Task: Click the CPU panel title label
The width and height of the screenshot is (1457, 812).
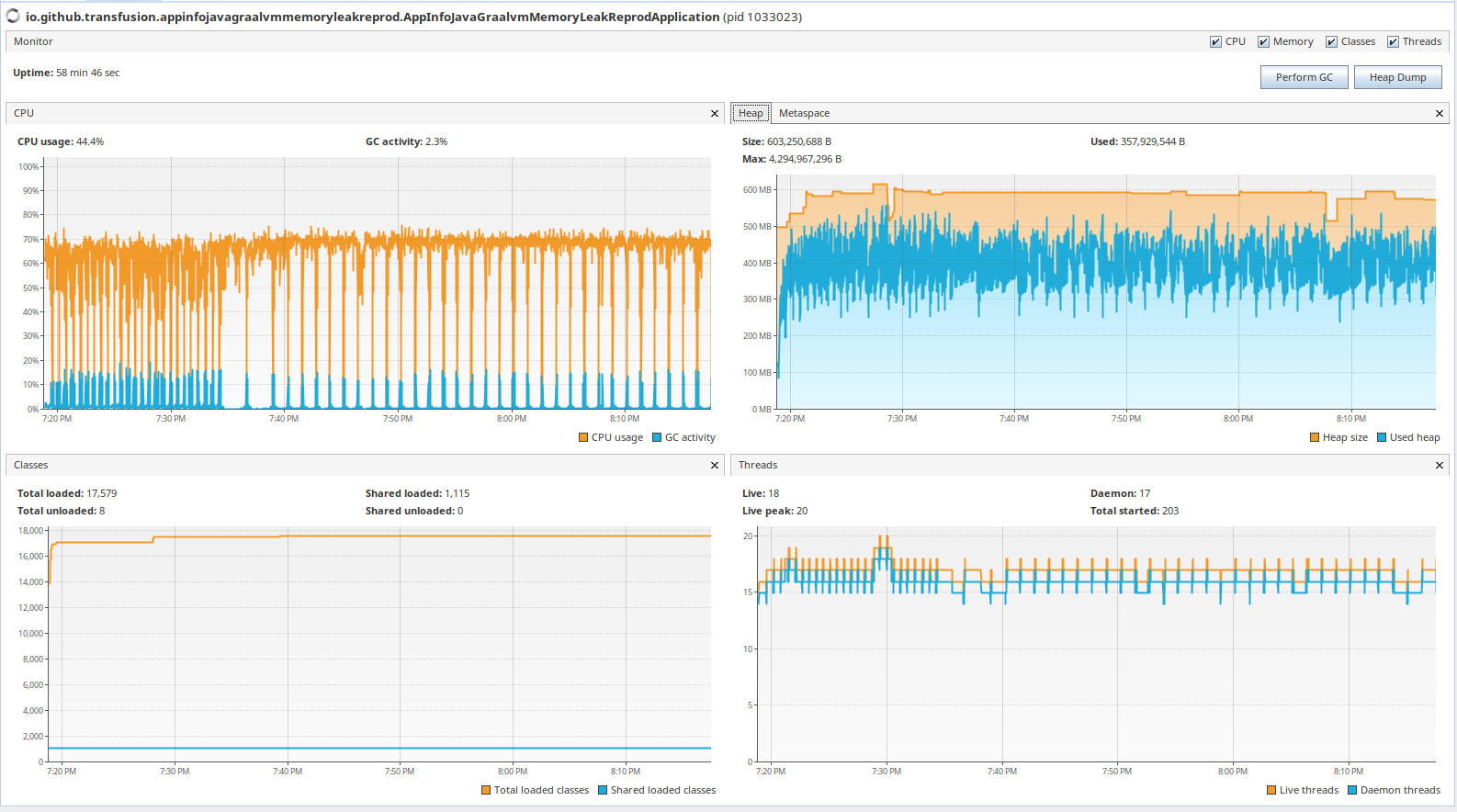Action: (x=24, y=113)
